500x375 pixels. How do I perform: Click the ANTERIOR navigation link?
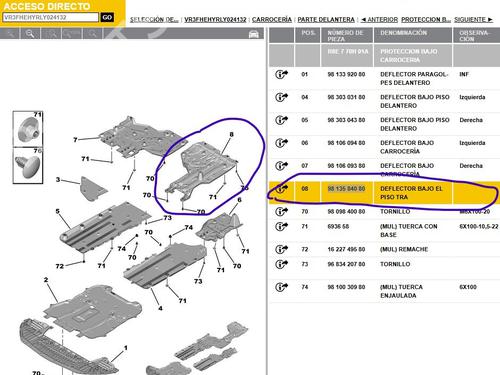(x=379, y=20)
